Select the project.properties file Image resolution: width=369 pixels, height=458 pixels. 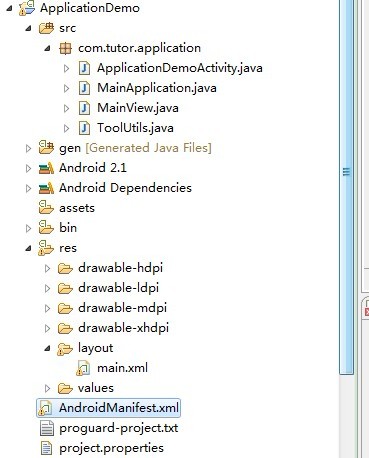[111, 448]
